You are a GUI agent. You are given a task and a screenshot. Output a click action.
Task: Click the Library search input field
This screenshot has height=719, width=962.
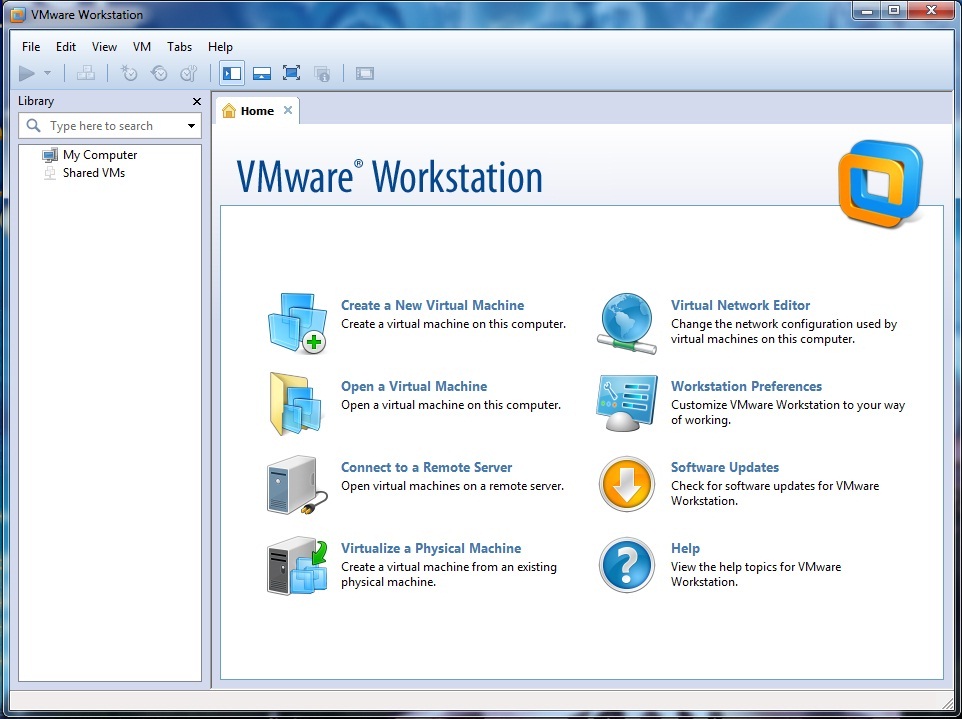110,126
